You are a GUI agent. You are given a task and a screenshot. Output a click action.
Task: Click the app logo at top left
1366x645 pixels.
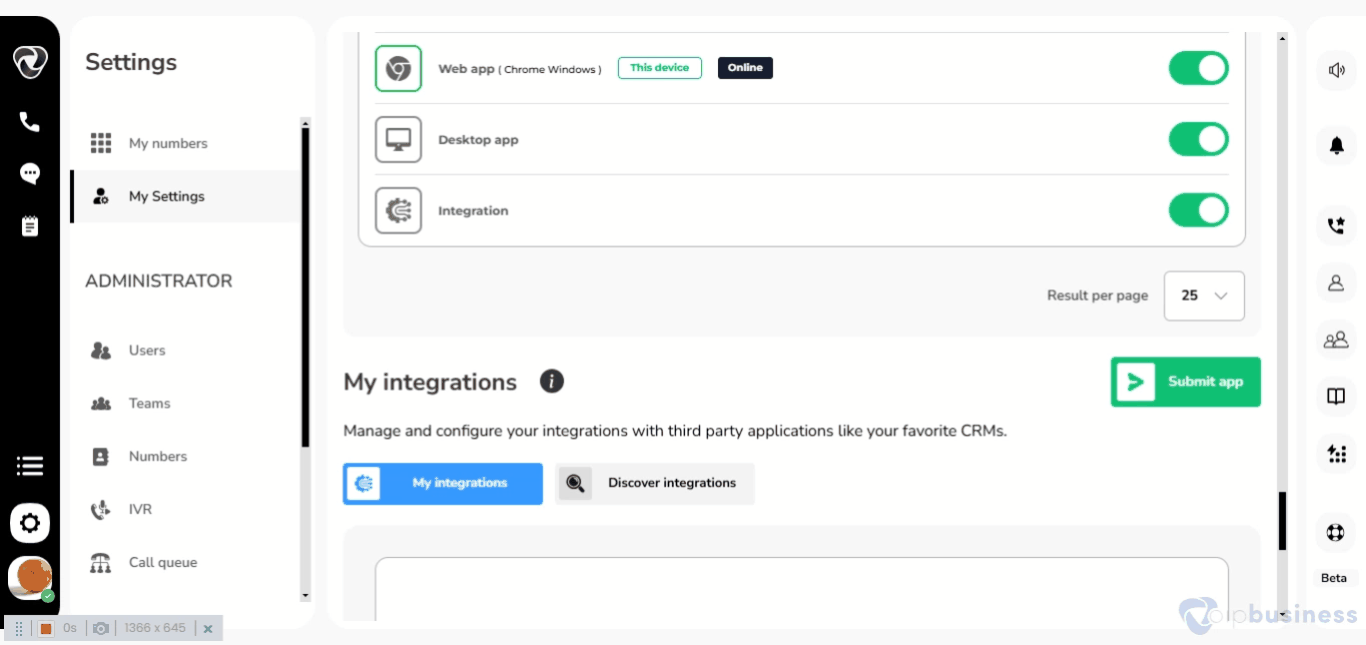pyautogui.click(x=30, y=62)
